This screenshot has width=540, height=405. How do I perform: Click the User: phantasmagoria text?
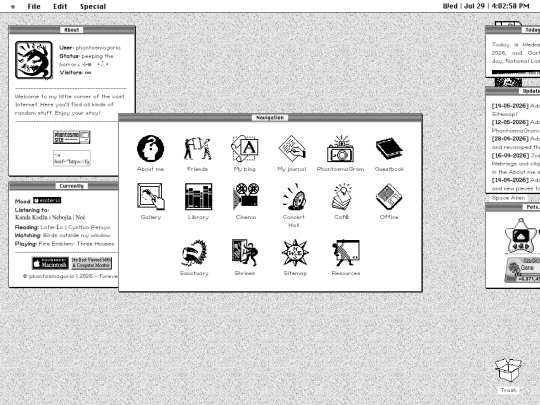pyautogui.click(x=90, y=48)
